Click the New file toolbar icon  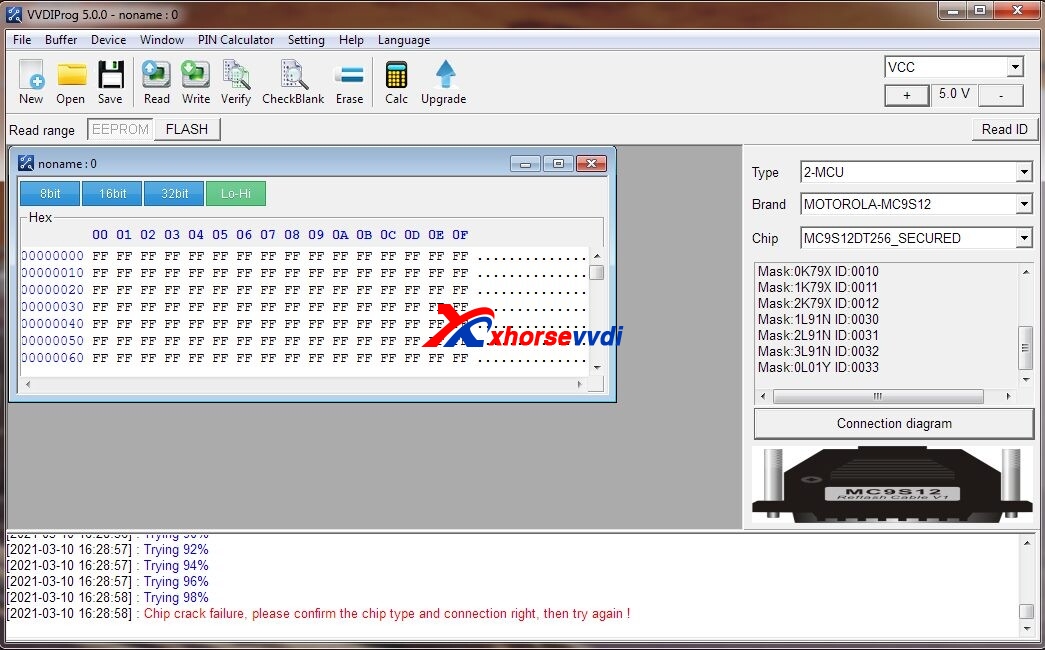click(31, 81)
